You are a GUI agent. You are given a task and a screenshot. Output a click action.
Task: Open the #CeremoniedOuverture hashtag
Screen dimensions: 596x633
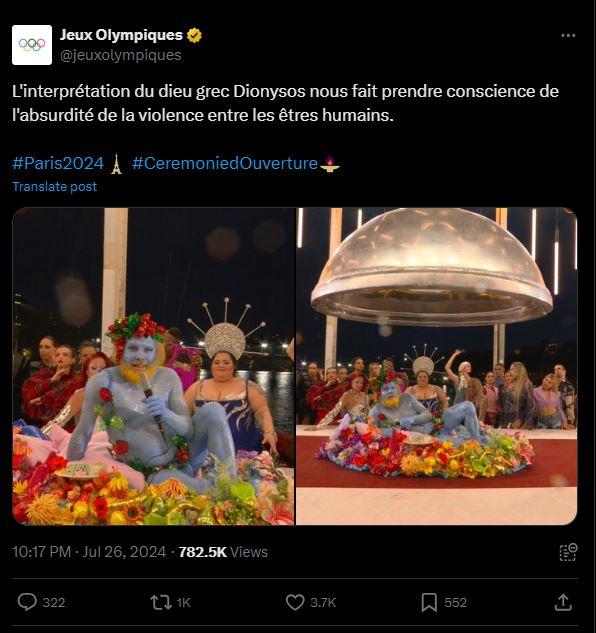point(225,163)
